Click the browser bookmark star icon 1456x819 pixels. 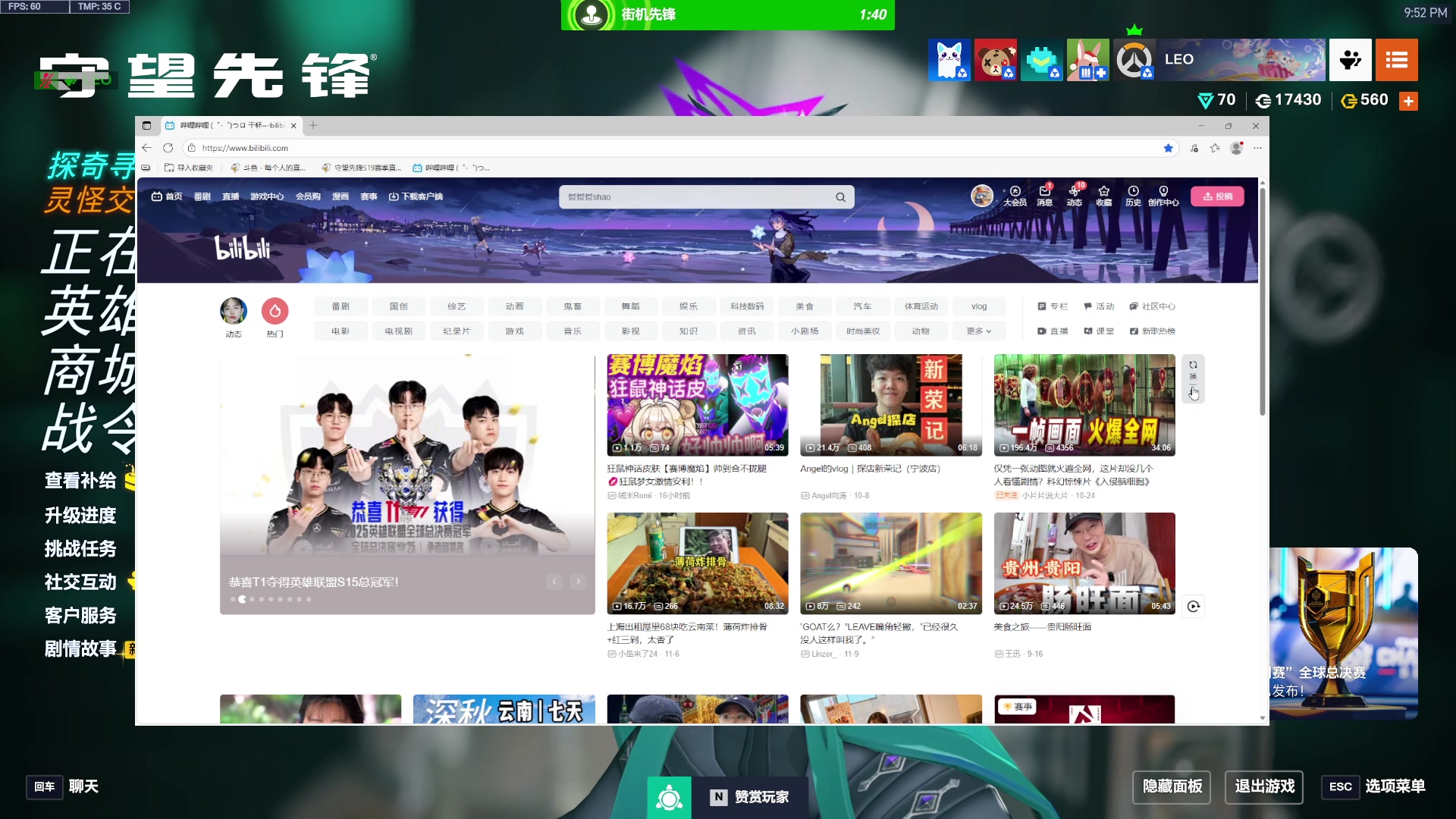[x=1168, y=148]
